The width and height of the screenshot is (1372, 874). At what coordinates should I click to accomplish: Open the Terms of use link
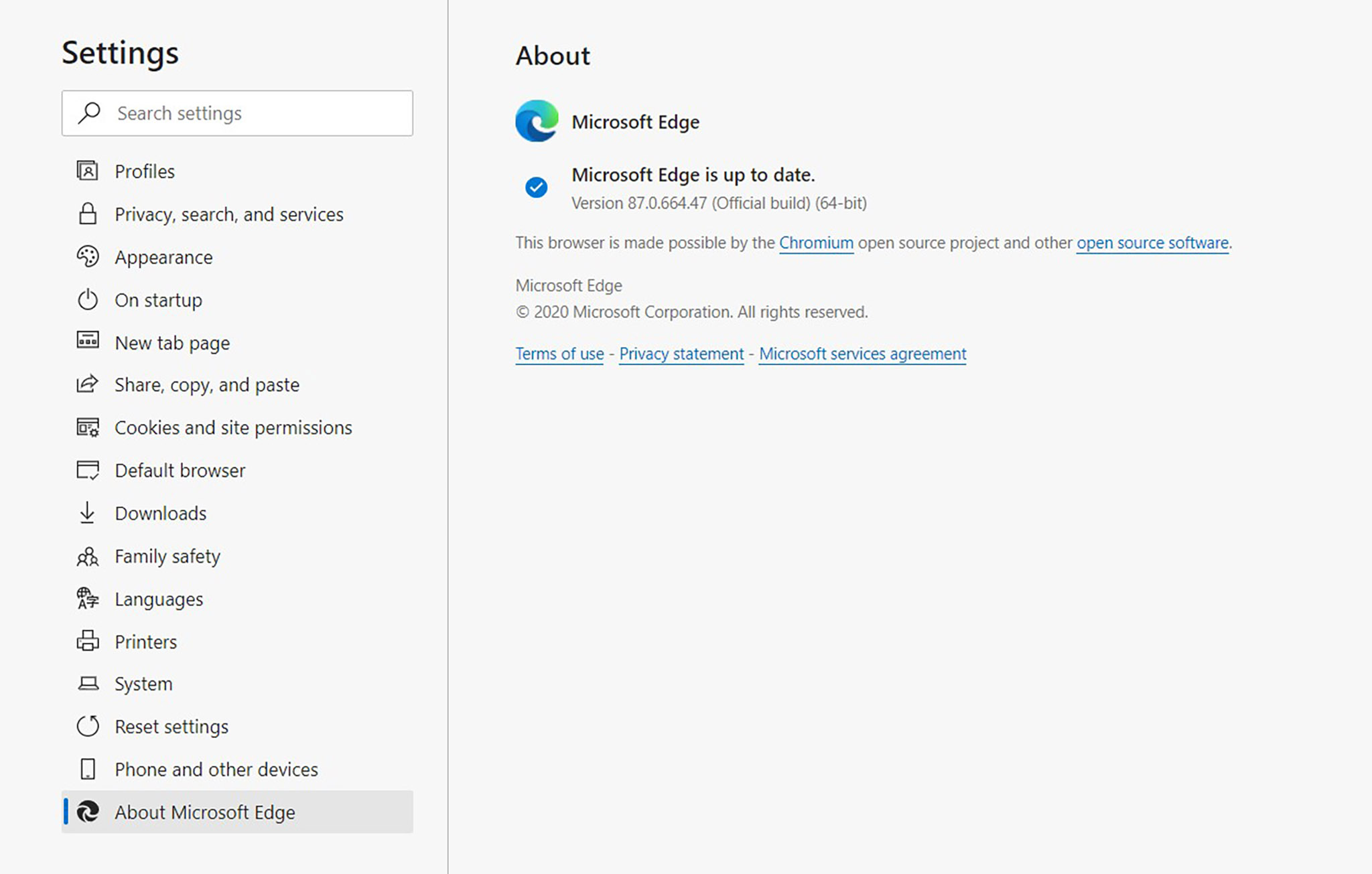tap(559, 354)
